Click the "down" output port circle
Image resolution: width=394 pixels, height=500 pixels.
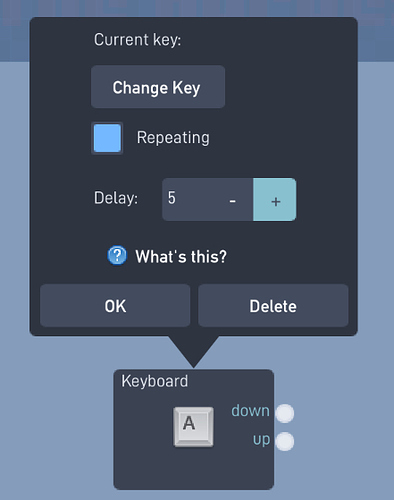point(285,413)
